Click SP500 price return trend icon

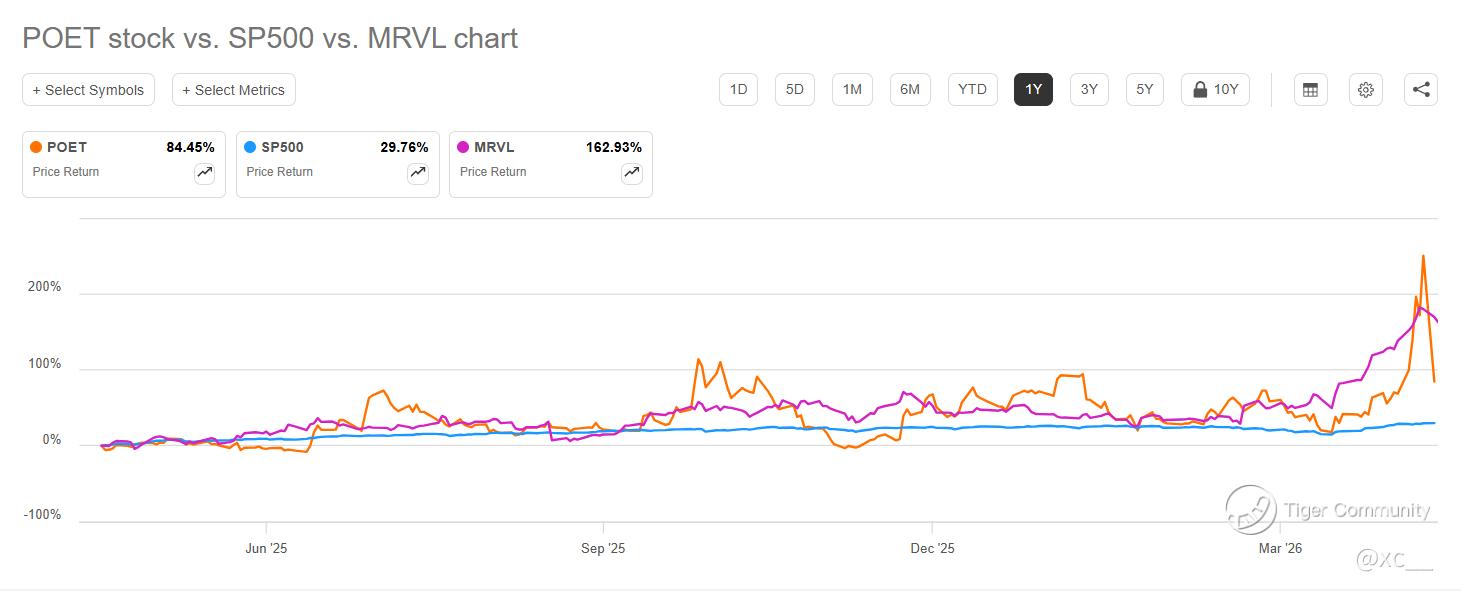click(418, 173)
